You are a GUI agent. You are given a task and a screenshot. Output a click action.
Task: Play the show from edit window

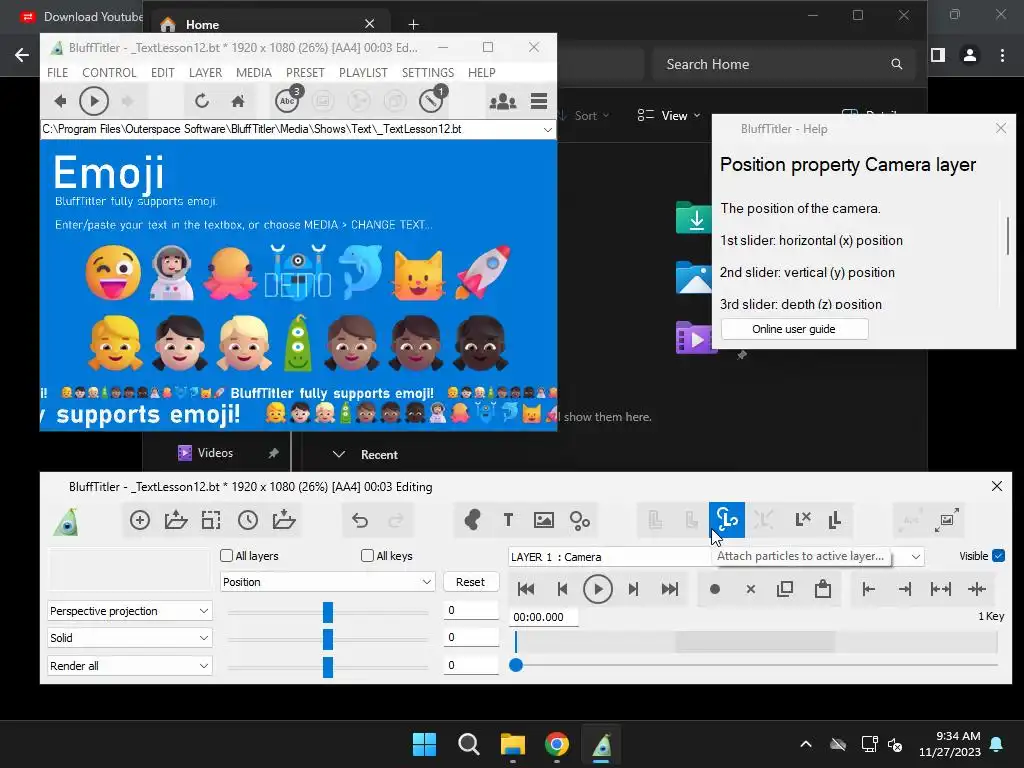[x=598, y=589]
